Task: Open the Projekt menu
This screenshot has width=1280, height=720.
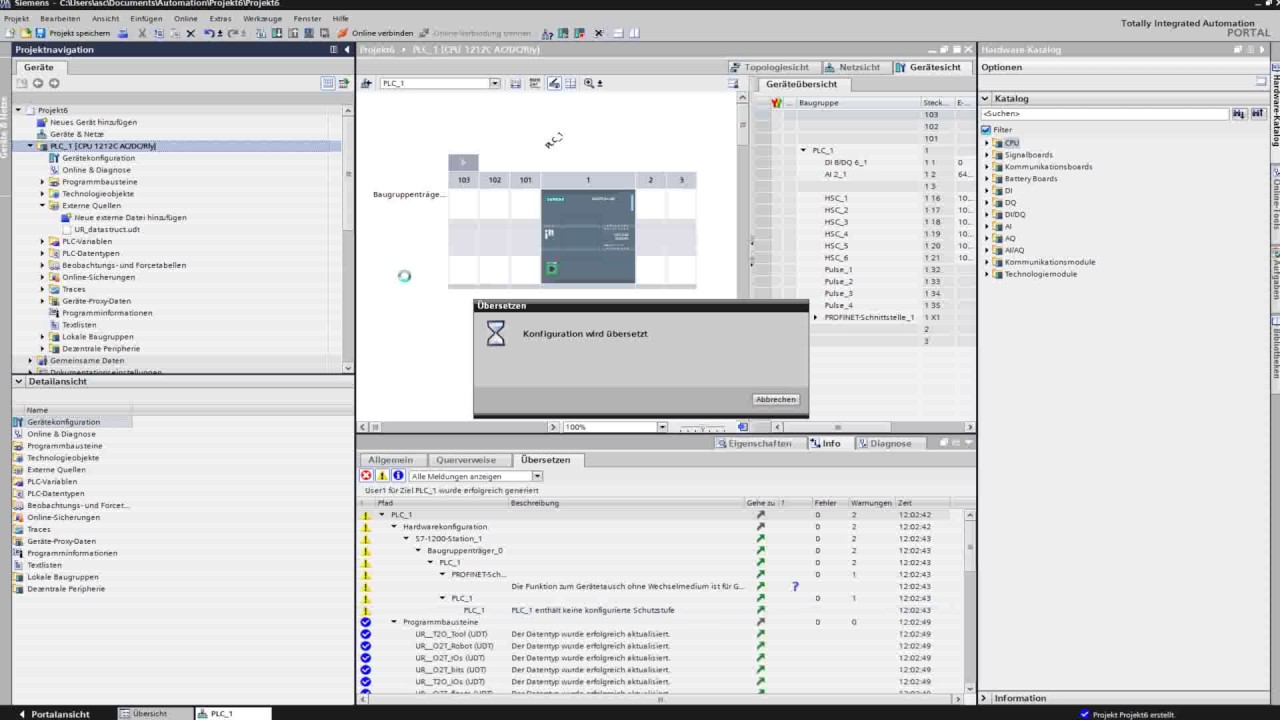Action: coord(16,18)
